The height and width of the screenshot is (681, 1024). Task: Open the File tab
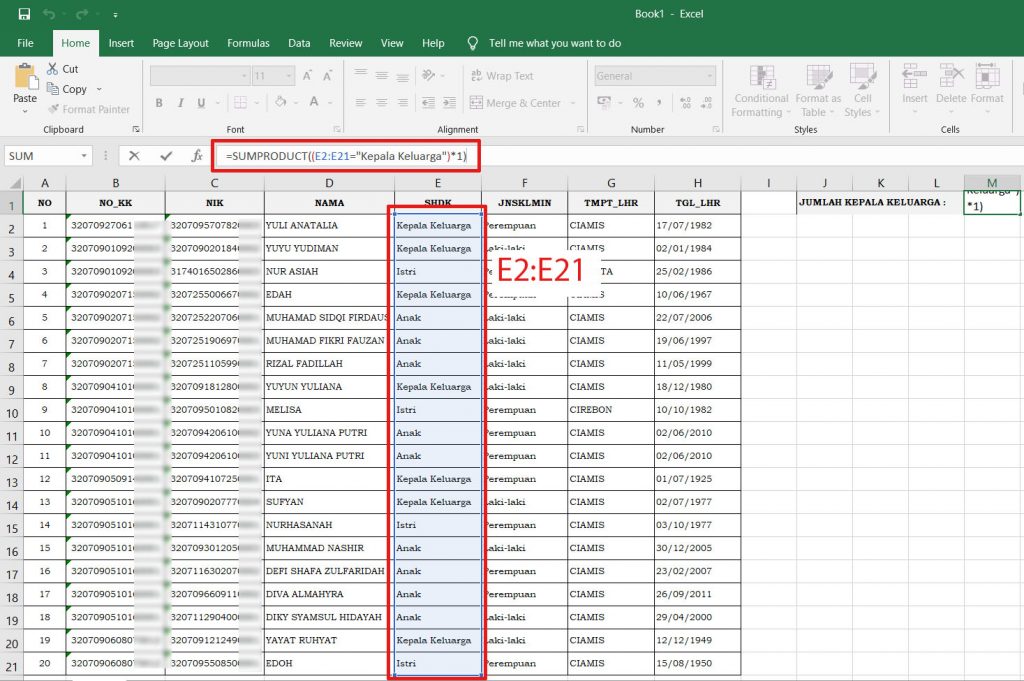(25, 43)
